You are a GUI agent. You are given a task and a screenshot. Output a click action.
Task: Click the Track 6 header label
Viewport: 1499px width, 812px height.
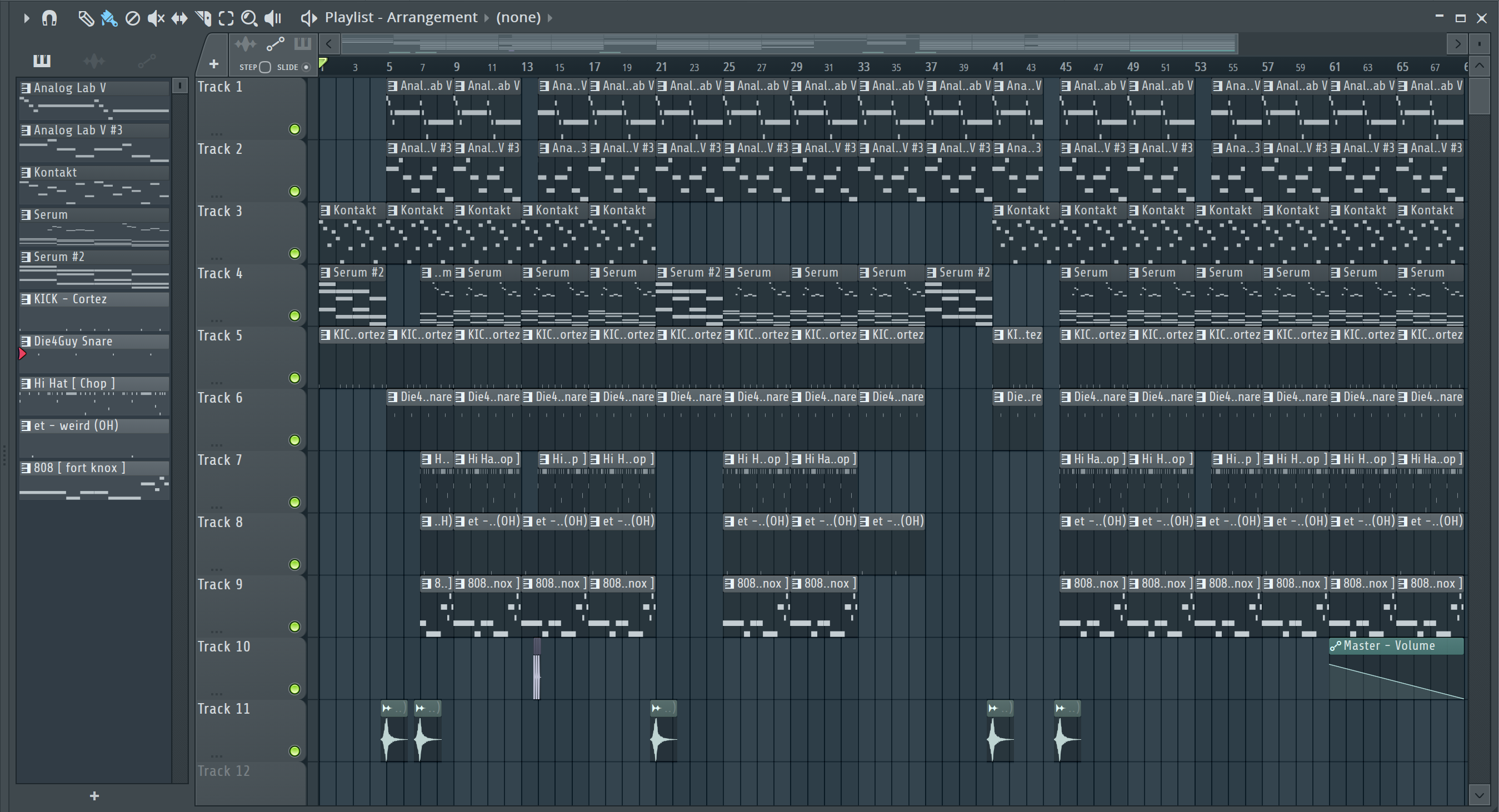pyautogui.click(x=220, y=398)
